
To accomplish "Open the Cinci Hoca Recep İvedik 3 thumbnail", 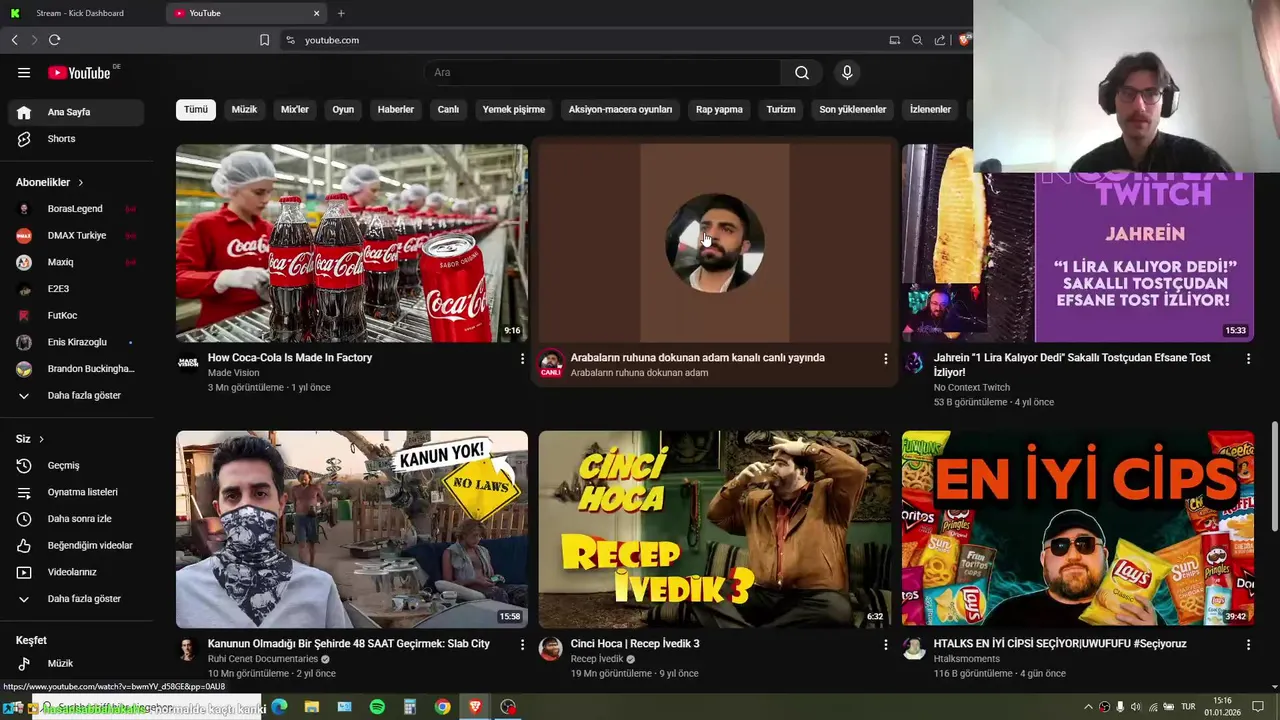I will click(x=715, y=529).
